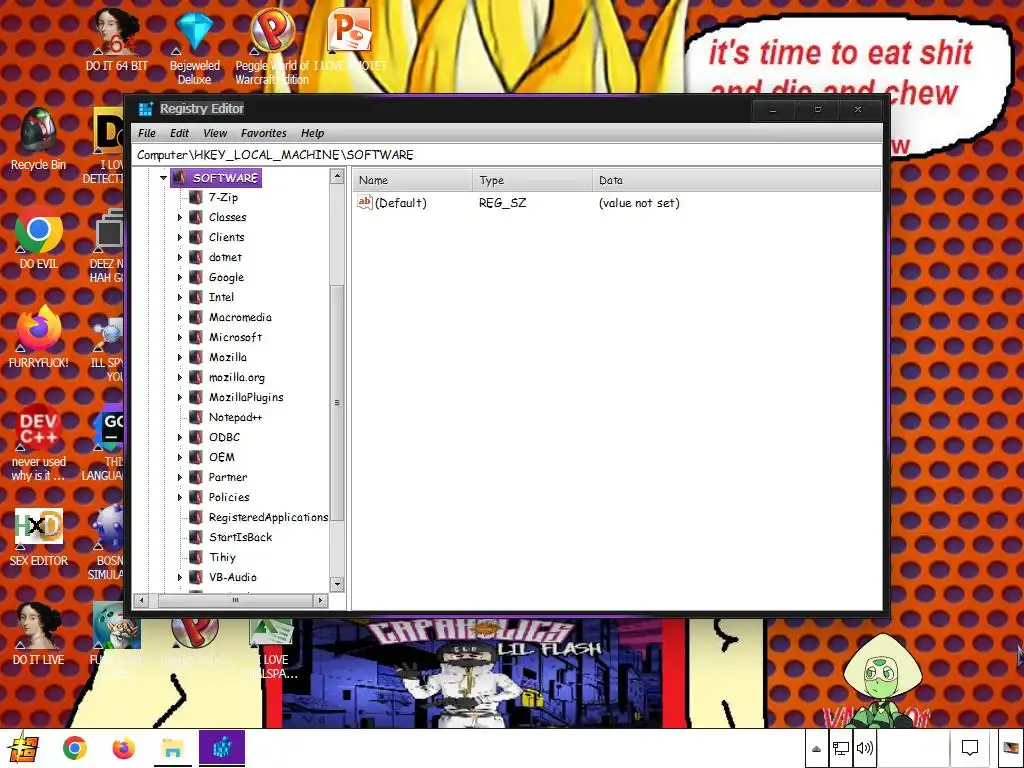Select the Microsoft key label

235,338
